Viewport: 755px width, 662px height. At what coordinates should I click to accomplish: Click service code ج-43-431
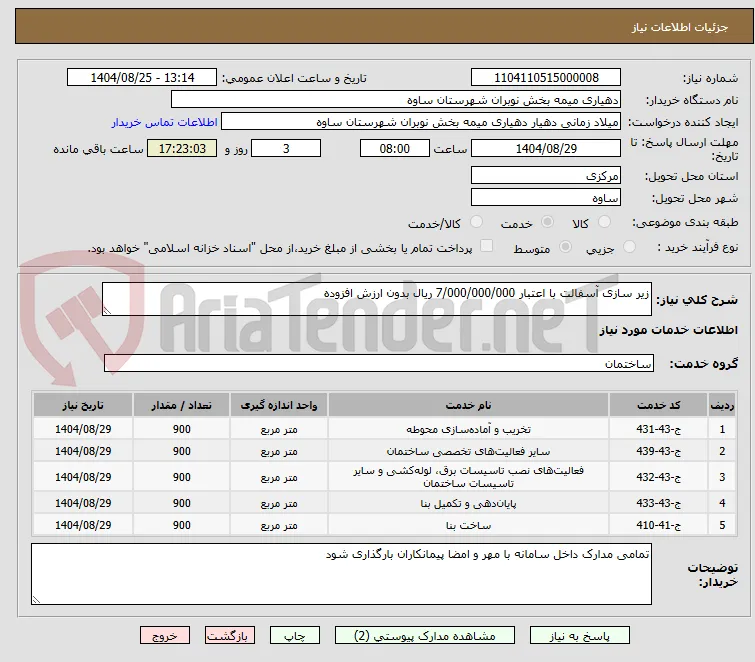(658, 429)
